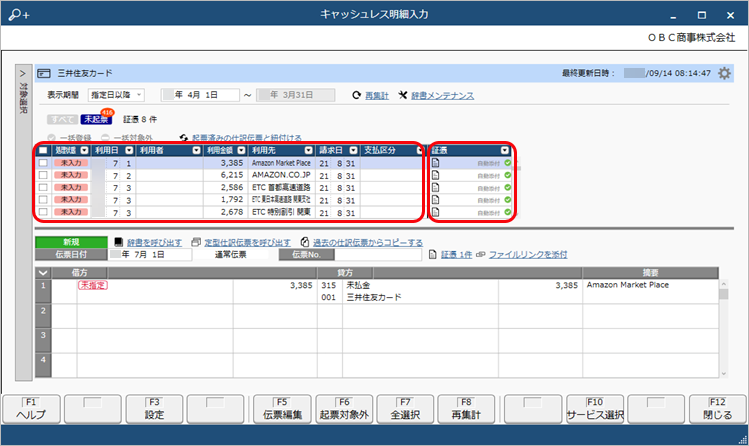Image resolution: width=749 pixels, height=446 pixels.
Task: Click the circular refresh icon before 再集計
Action: (x=356, y=95)
